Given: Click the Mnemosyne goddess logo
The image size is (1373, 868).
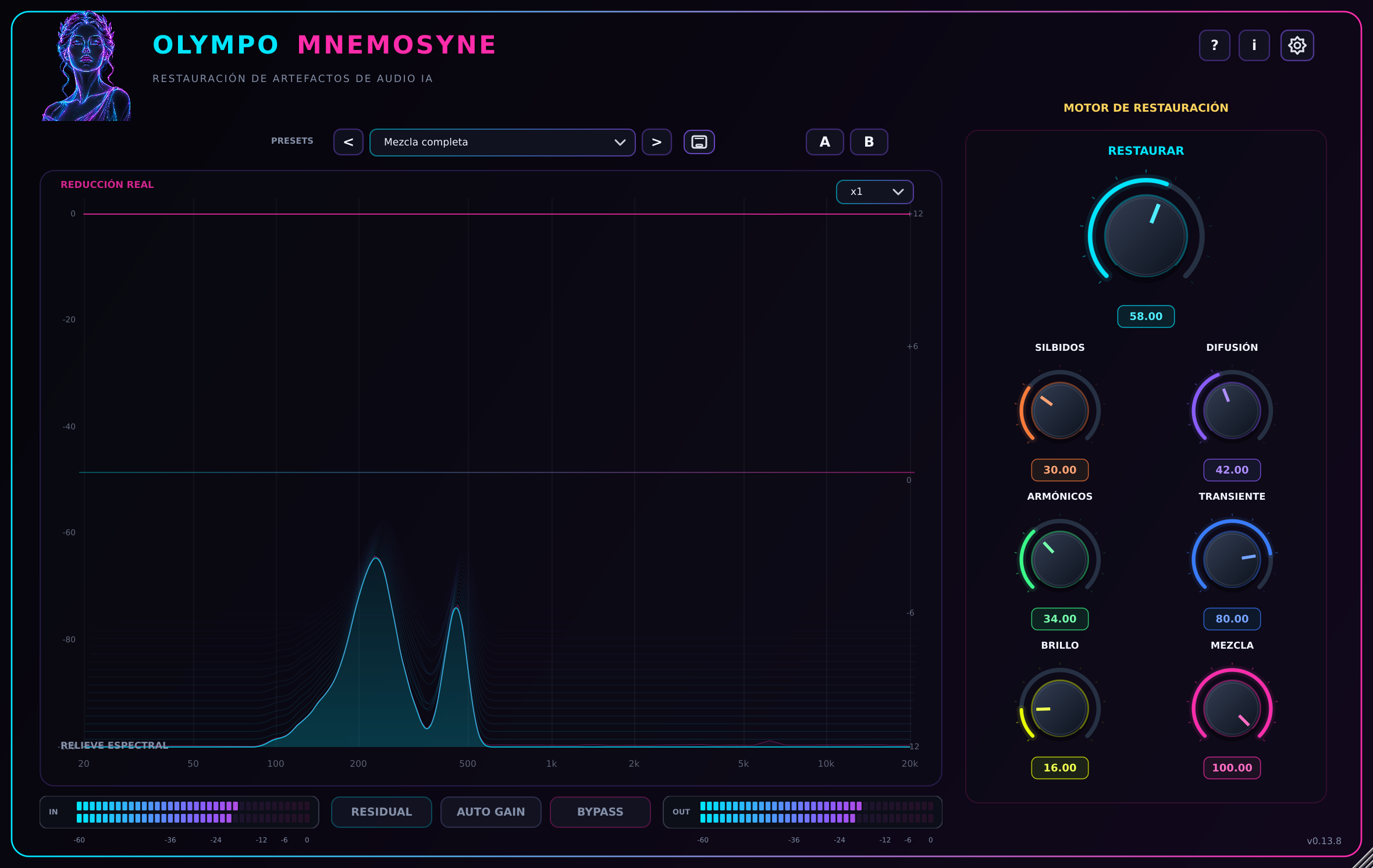Looking at the screenshot, I should point(86,66).
